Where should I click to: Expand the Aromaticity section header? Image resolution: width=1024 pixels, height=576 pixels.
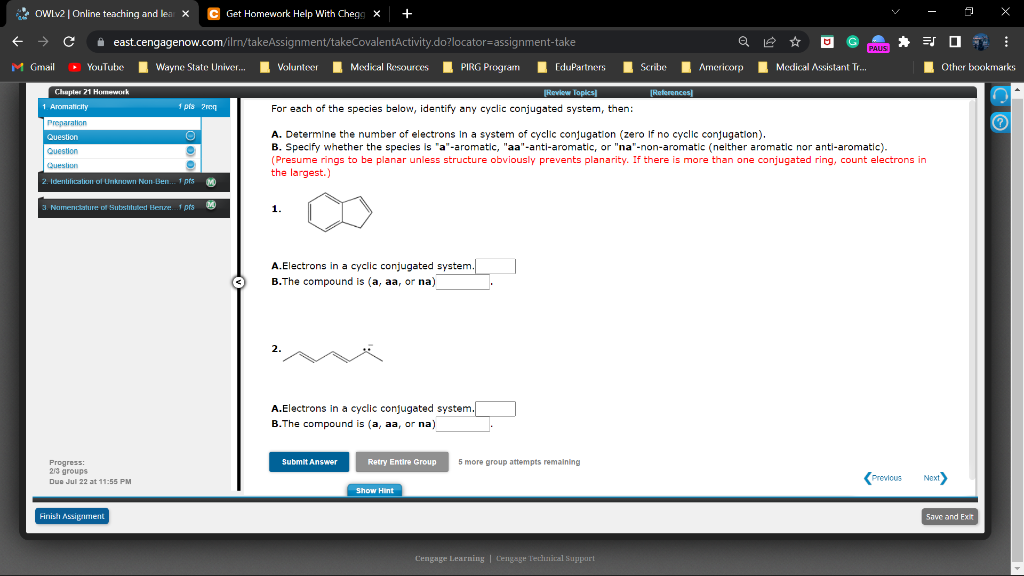coord(134,106)
